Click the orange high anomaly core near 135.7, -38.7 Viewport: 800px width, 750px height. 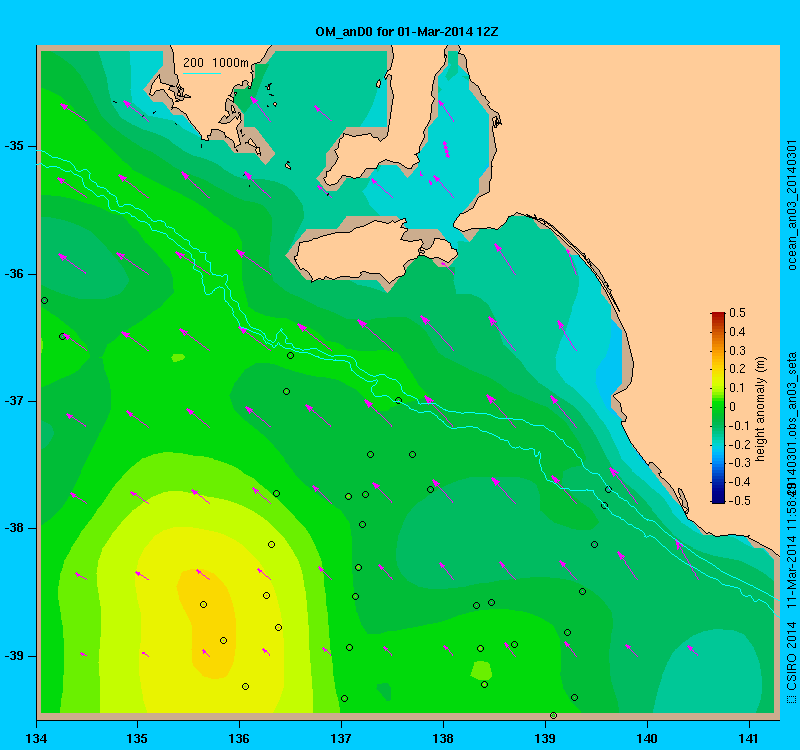(207, 623)
